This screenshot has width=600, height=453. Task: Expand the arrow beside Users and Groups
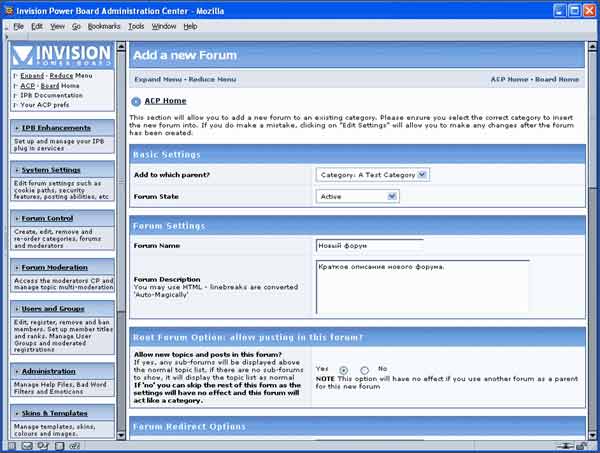(x=17, y=309)
